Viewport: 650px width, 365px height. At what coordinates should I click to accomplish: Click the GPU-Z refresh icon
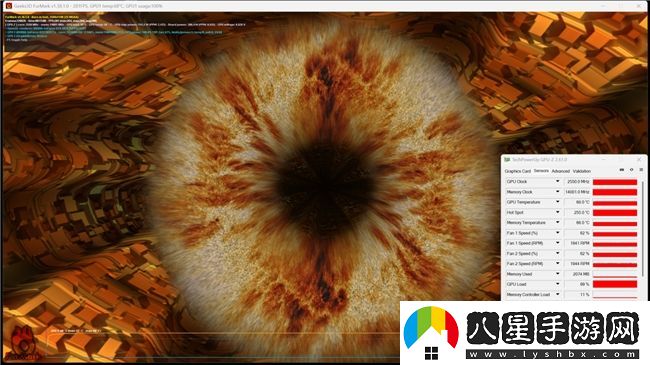pos(631,170)
